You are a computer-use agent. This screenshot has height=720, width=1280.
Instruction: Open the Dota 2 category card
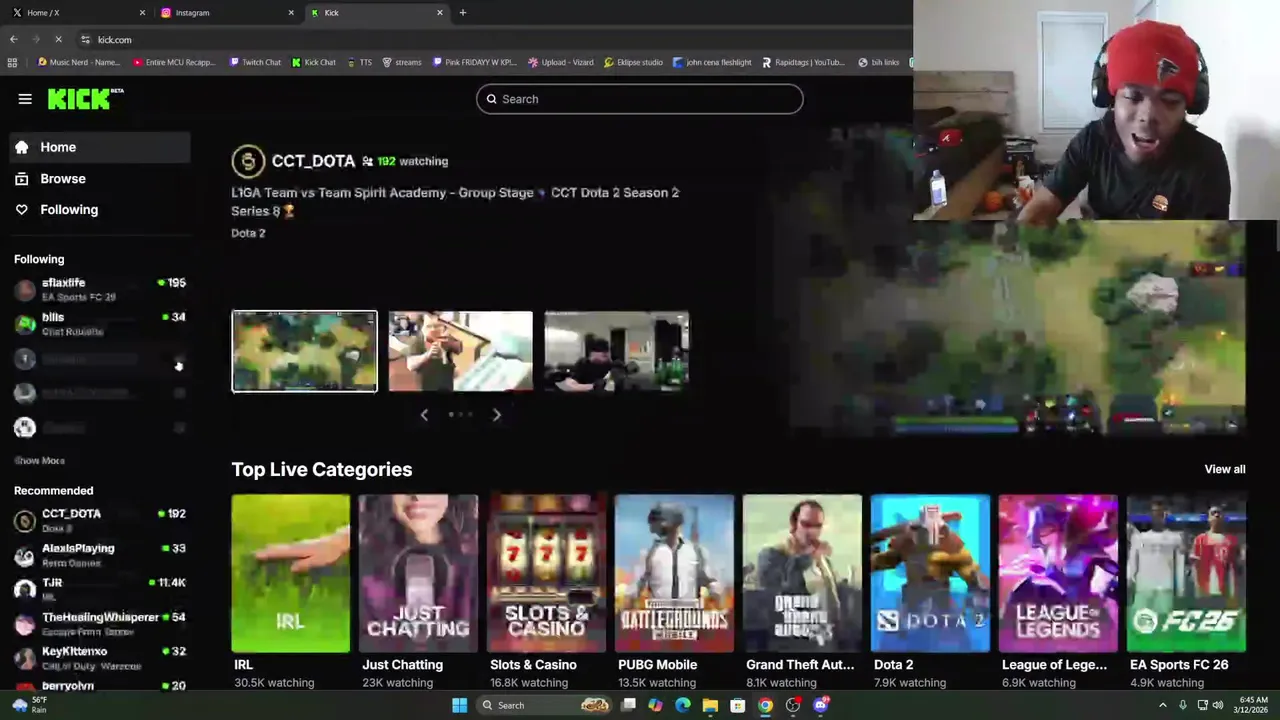tap(931, 573)
